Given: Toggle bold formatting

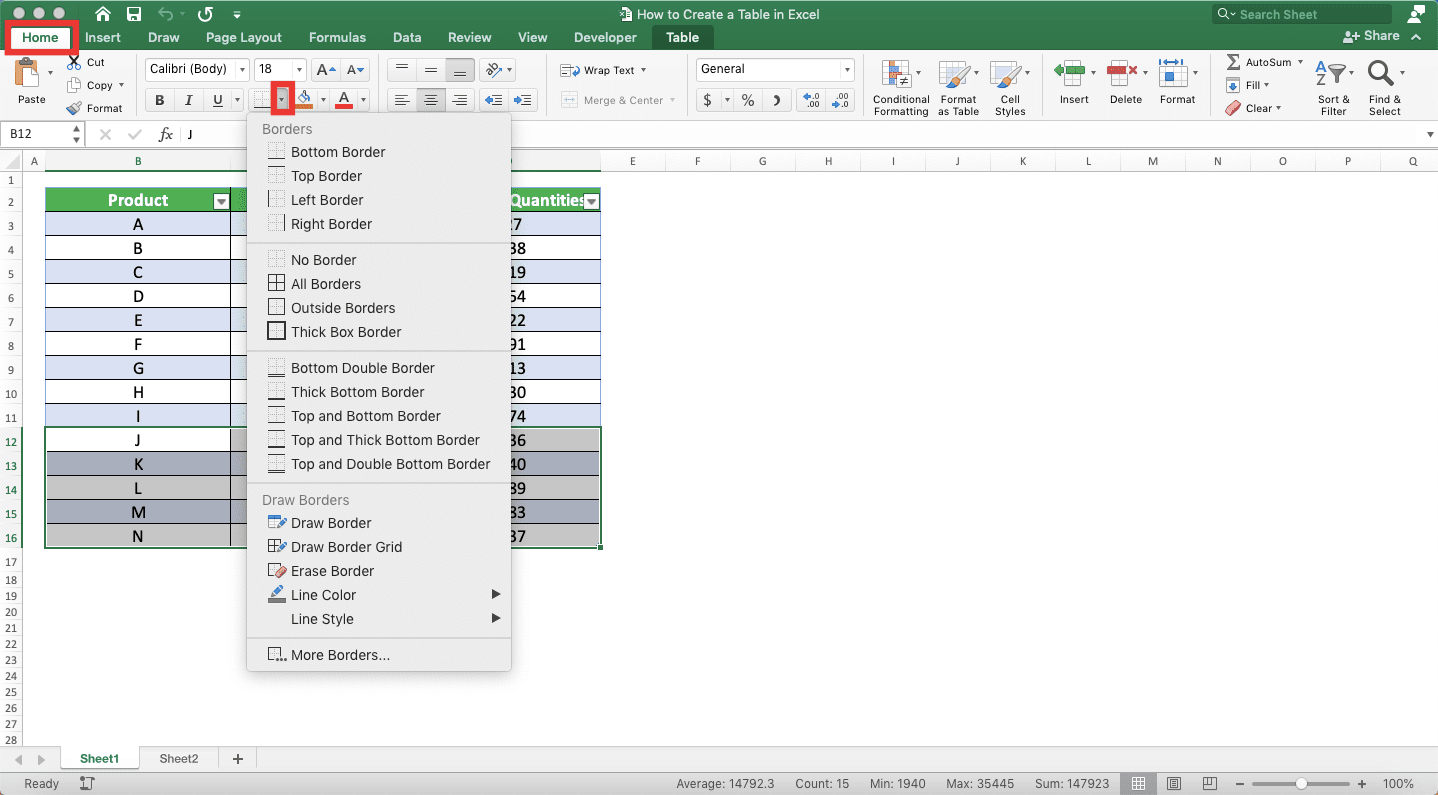Looking at the screenshot, I should (x=158, y=99).
